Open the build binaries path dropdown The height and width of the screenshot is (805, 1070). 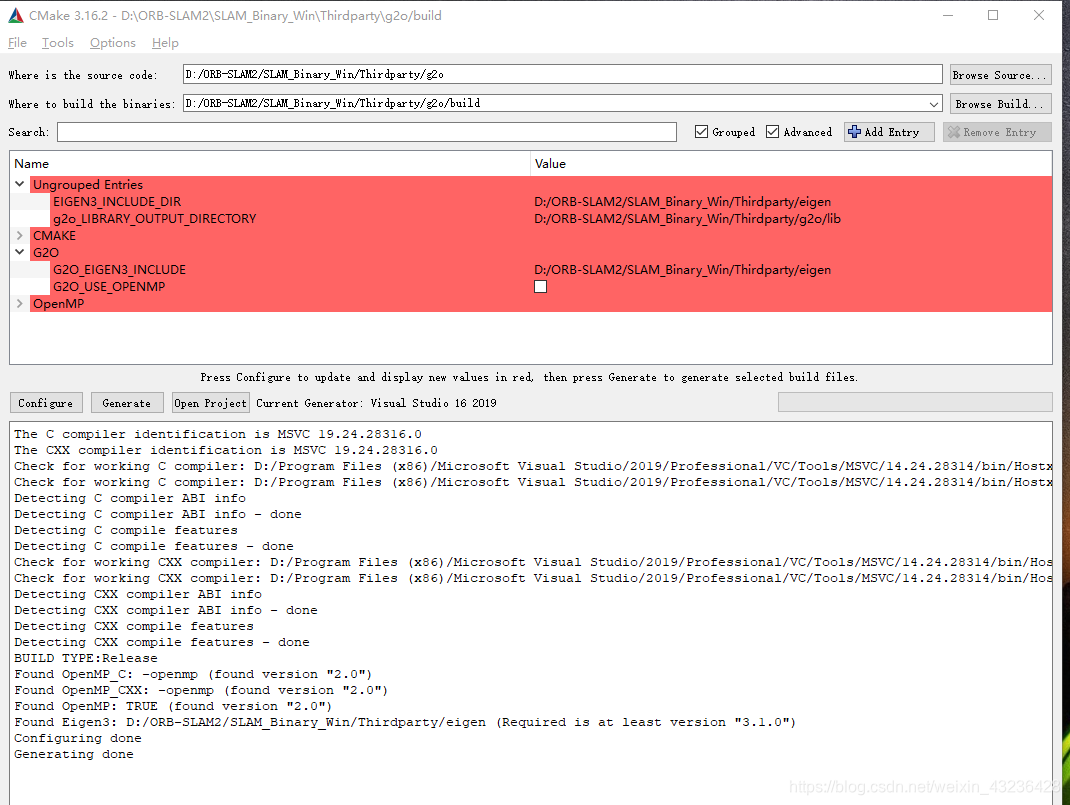(934, 104)
